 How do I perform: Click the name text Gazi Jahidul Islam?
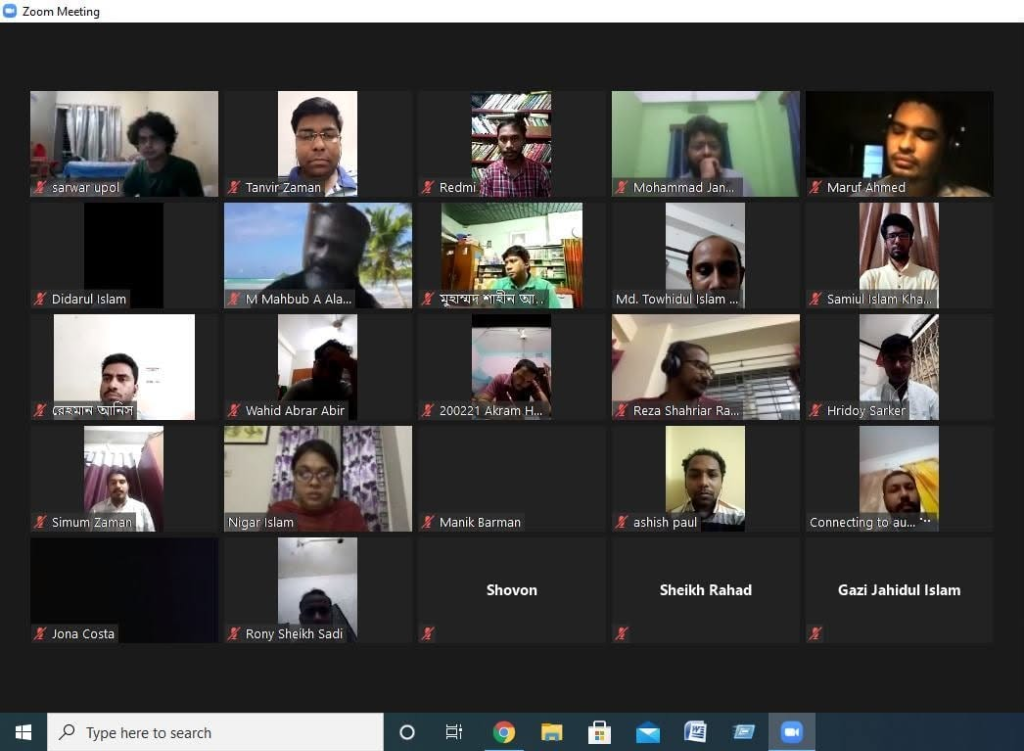tap(899, 590)
